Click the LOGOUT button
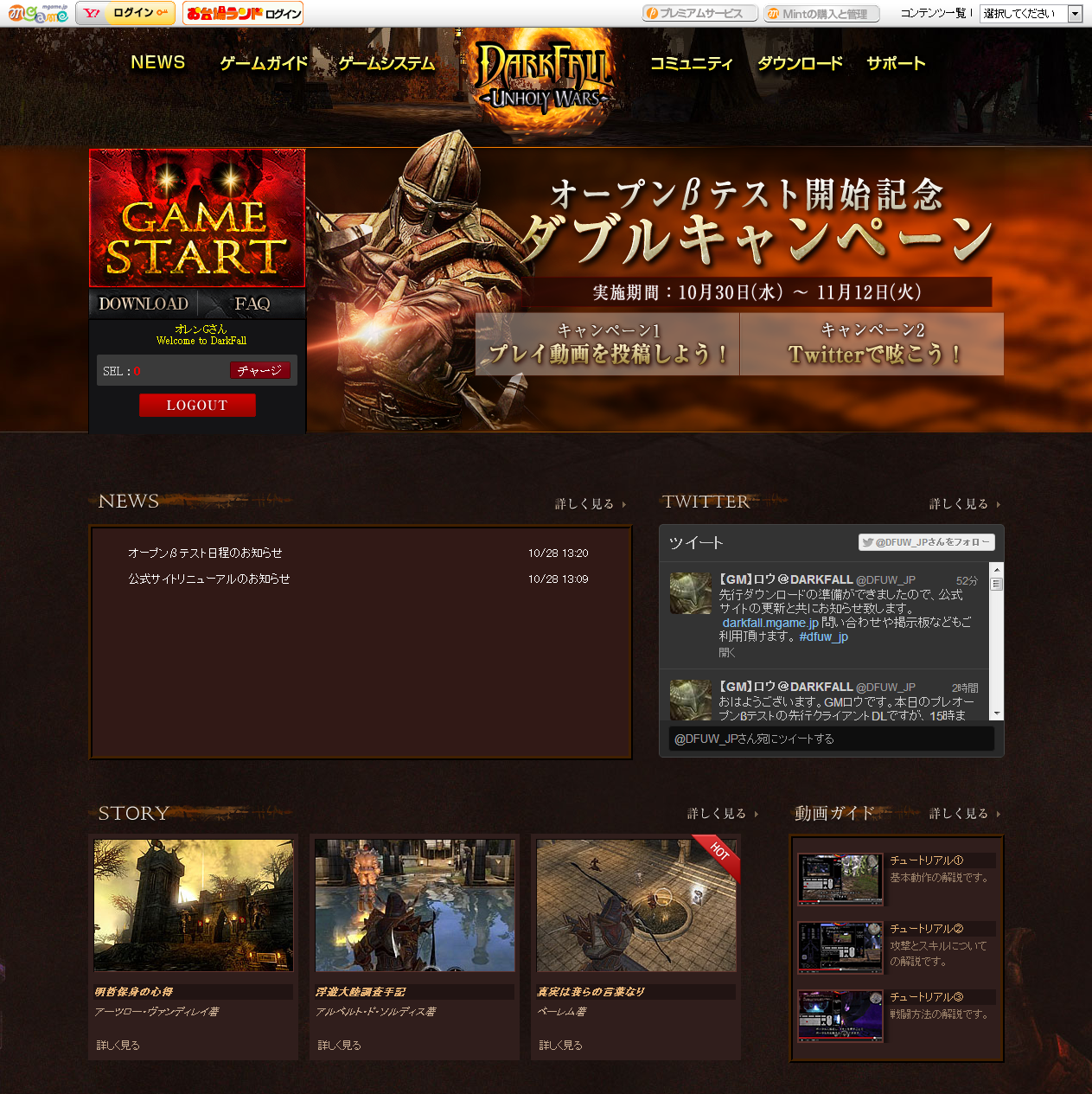This screenshot has width=1092, height=1094. [197, 405]
